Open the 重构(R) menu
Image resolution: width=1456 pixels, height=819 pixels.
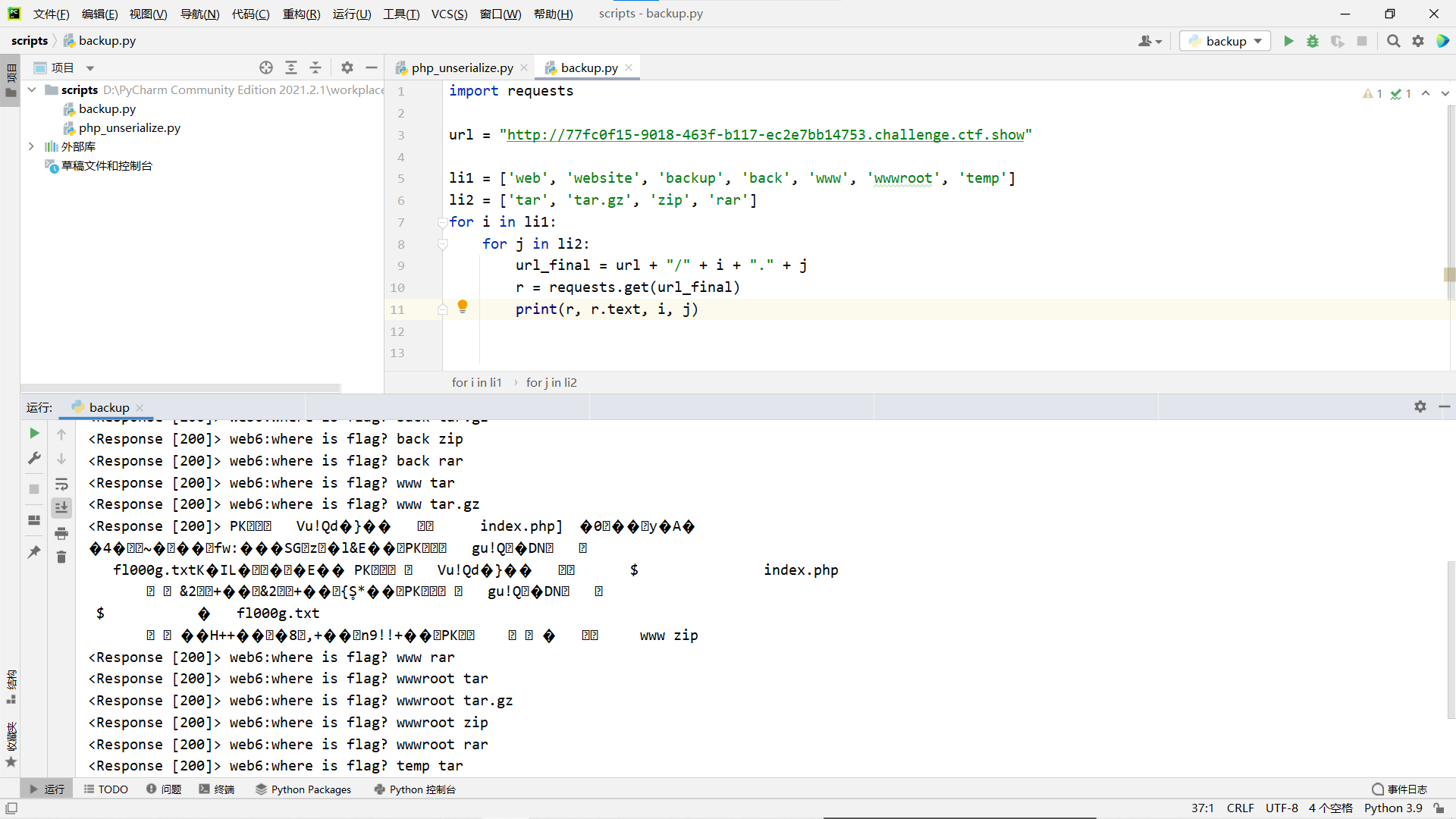click(x=301, y=14)
